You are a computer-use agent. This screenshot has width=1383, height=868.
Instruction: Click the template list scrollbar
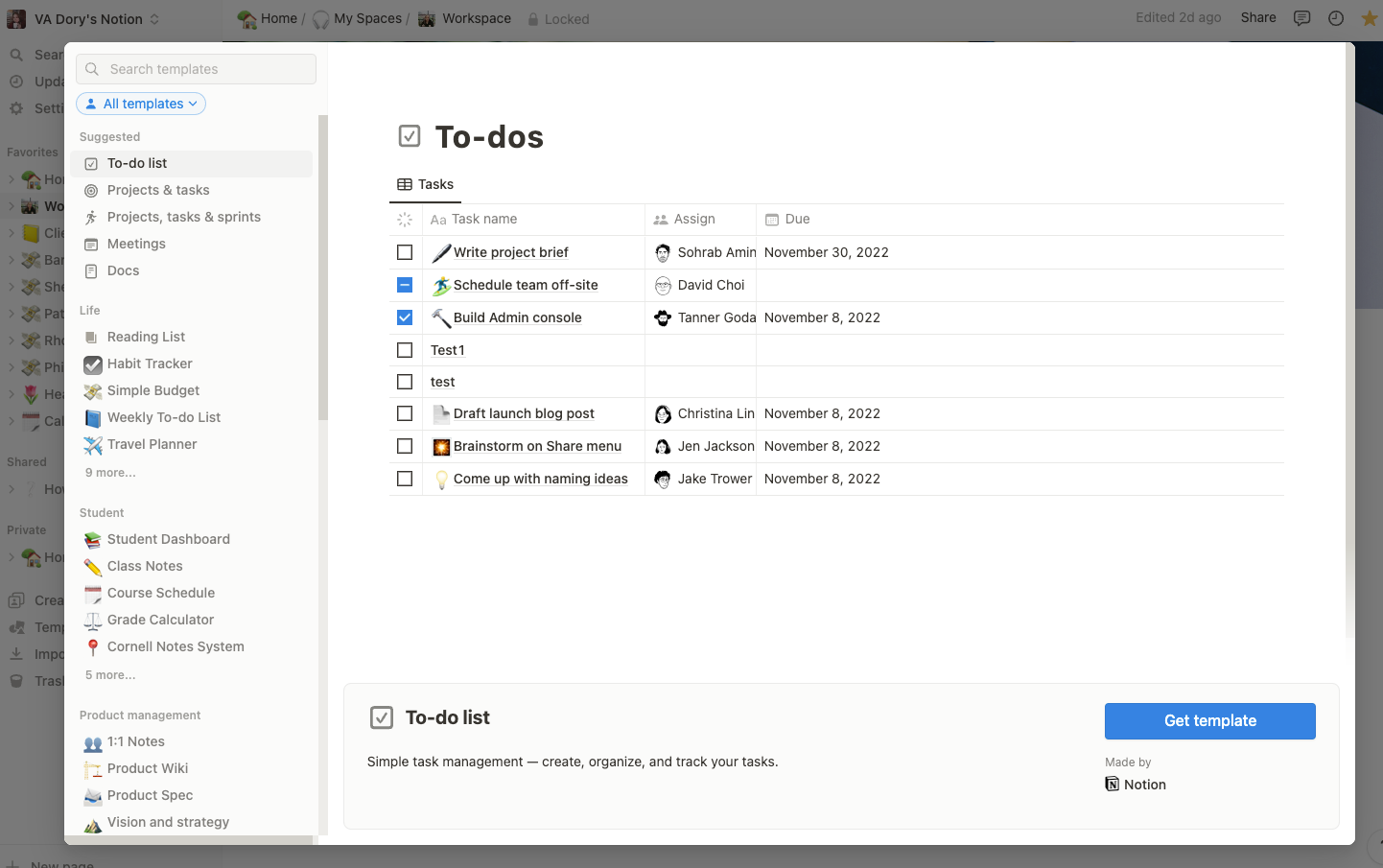[323, 269]
